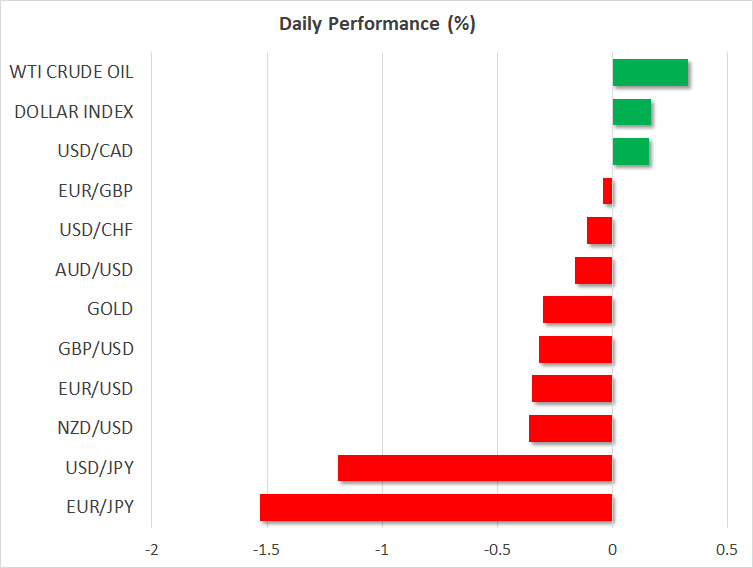Click the -2 tick on horizontal axis

[152, 551]
